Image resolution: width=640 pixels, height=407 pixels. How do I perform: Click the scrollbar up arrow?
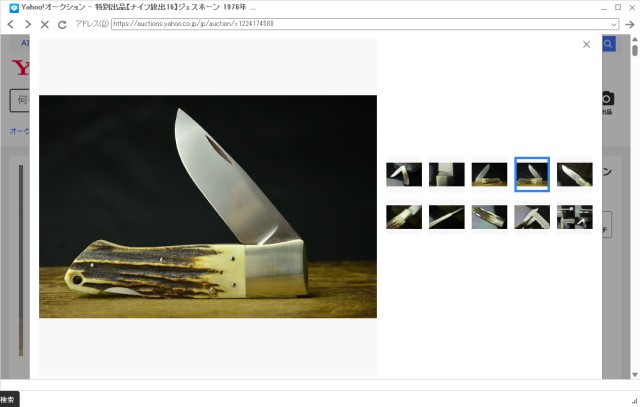click(x=635, y=40)
